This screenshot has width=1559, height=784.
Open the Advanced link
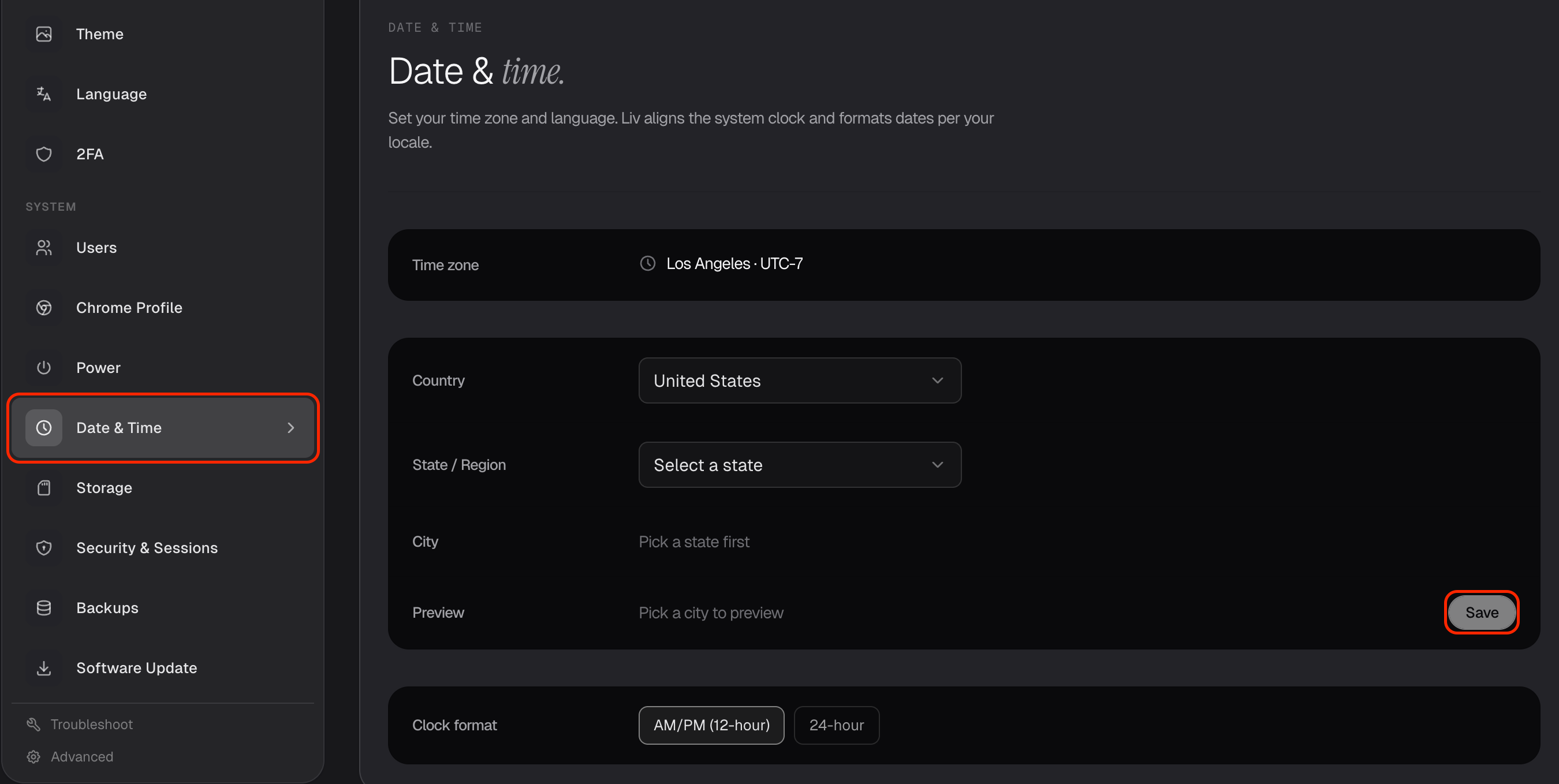81,757
